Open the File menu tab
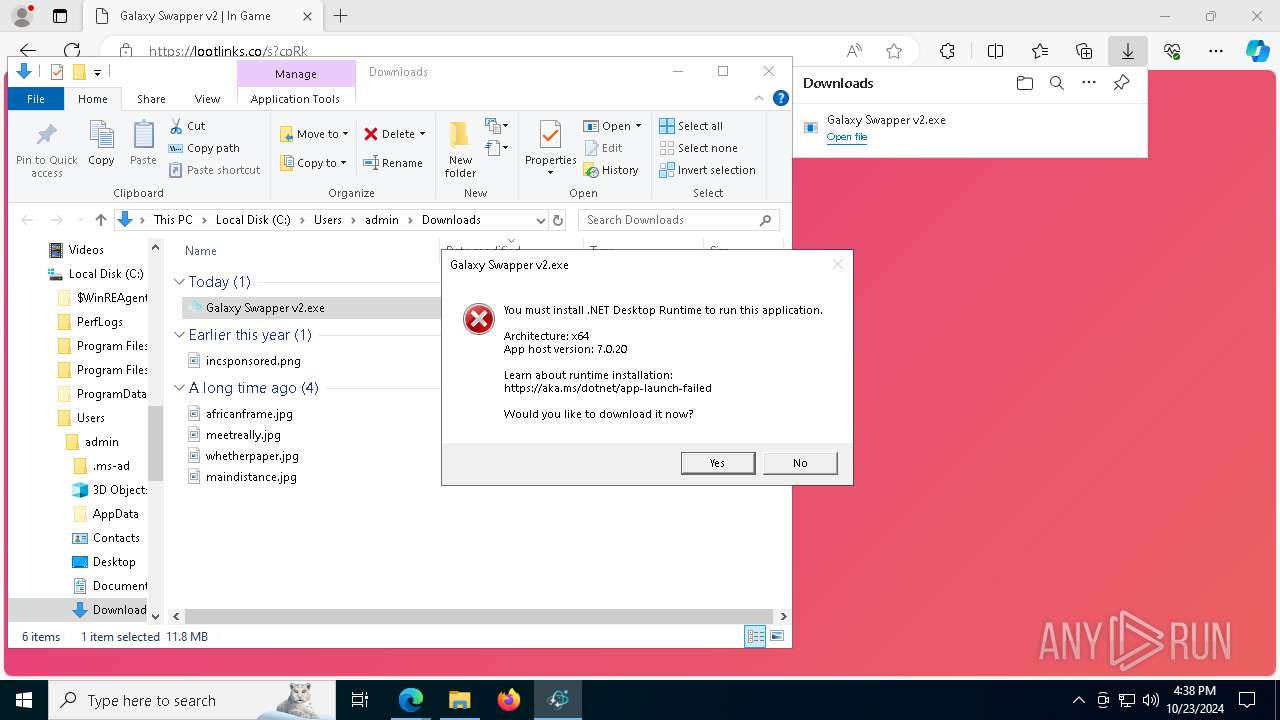The image size is (1280, 720). (x=36, y=99)
